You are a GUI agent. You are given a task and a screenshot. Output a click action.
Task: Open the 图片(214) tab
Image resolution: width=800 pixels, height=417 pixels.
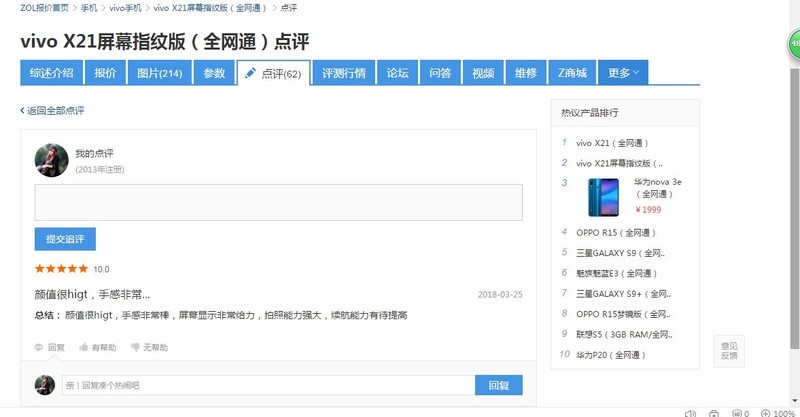[160, 73]
